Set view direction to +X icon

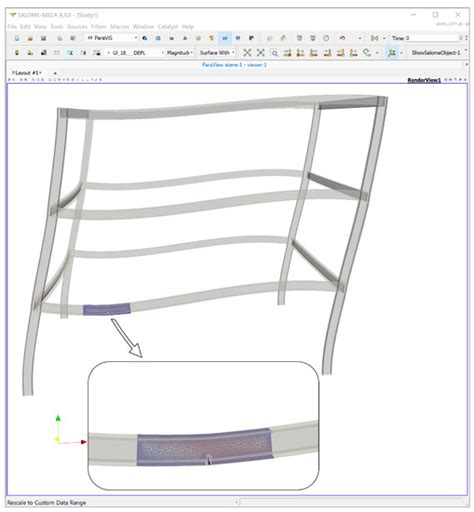pos(287,53)
